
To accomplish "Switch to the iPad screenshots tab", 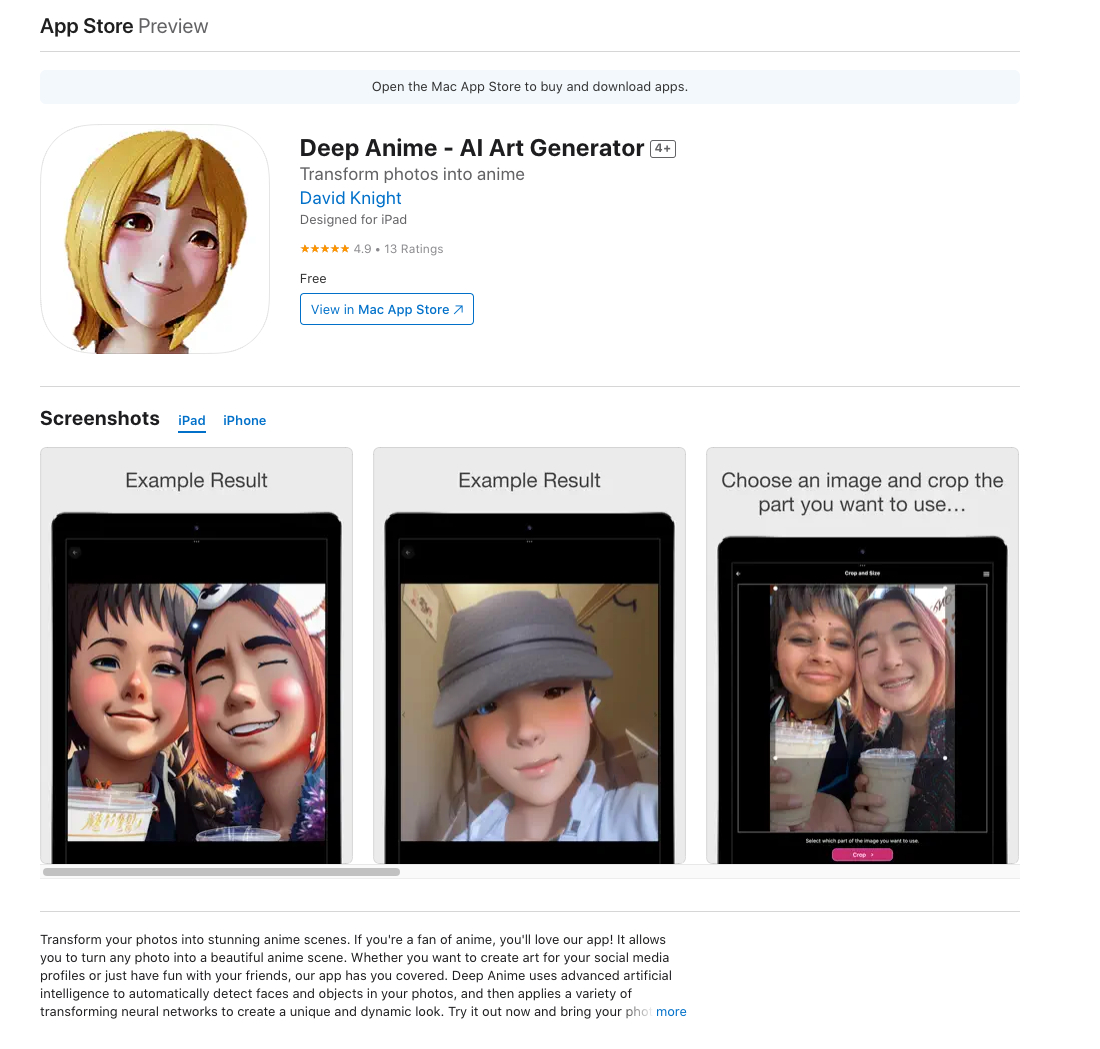I will 192,421.
